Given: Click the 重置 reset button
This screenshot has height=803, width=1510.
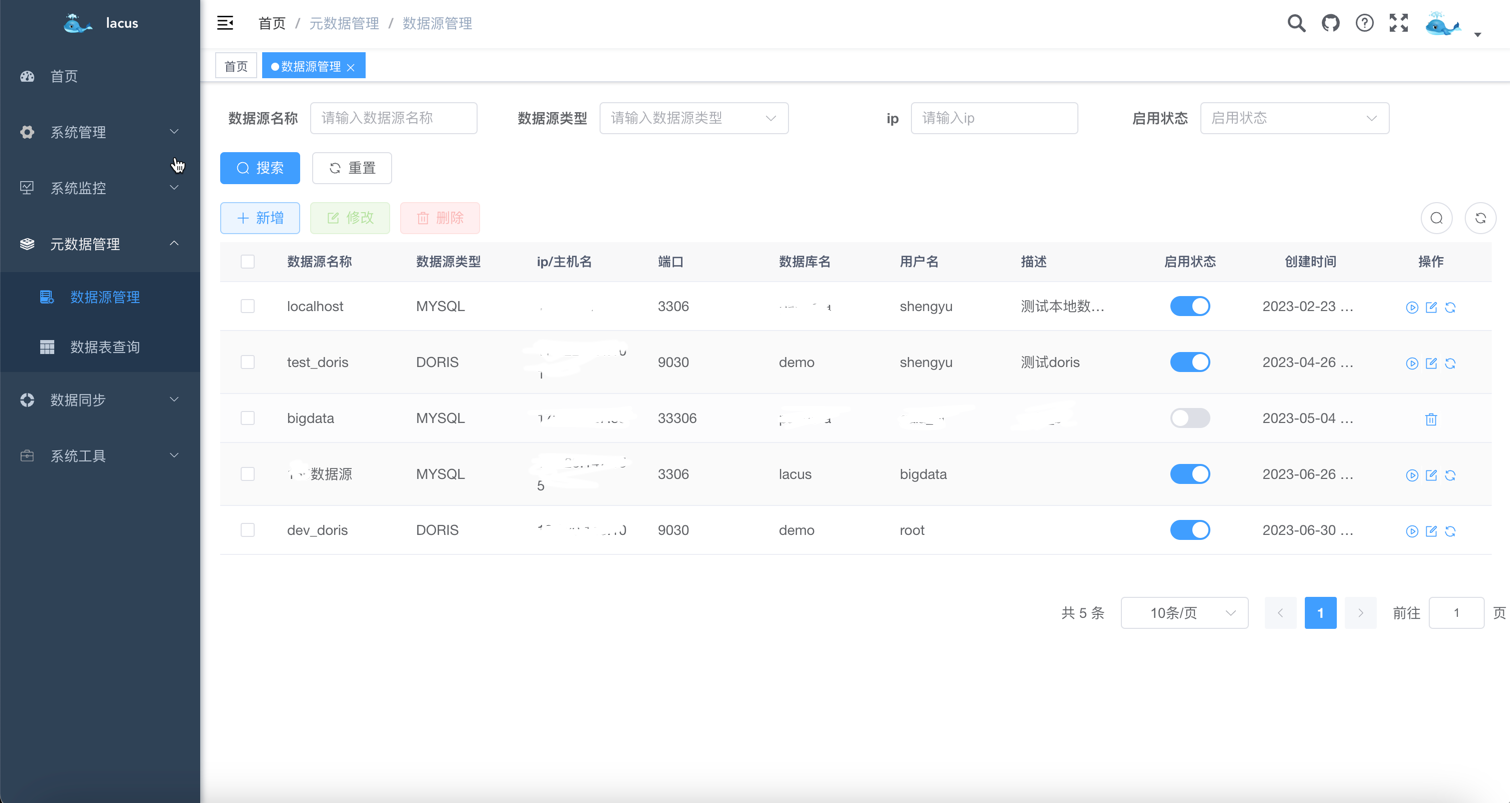Looking at the screenshot, I should click(352, 168).
